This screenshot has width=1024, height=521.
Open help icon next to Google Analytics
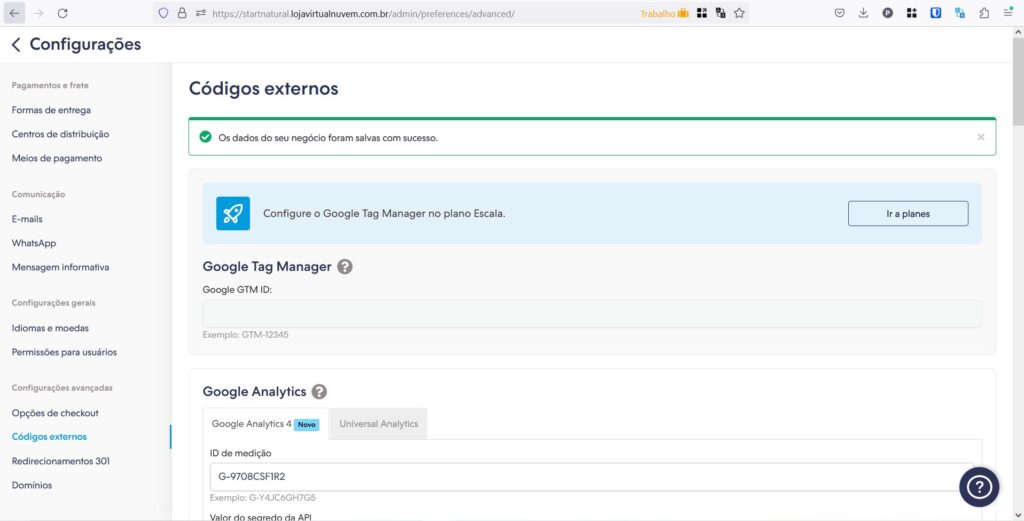pyautogui.click(x=319, y=392)
